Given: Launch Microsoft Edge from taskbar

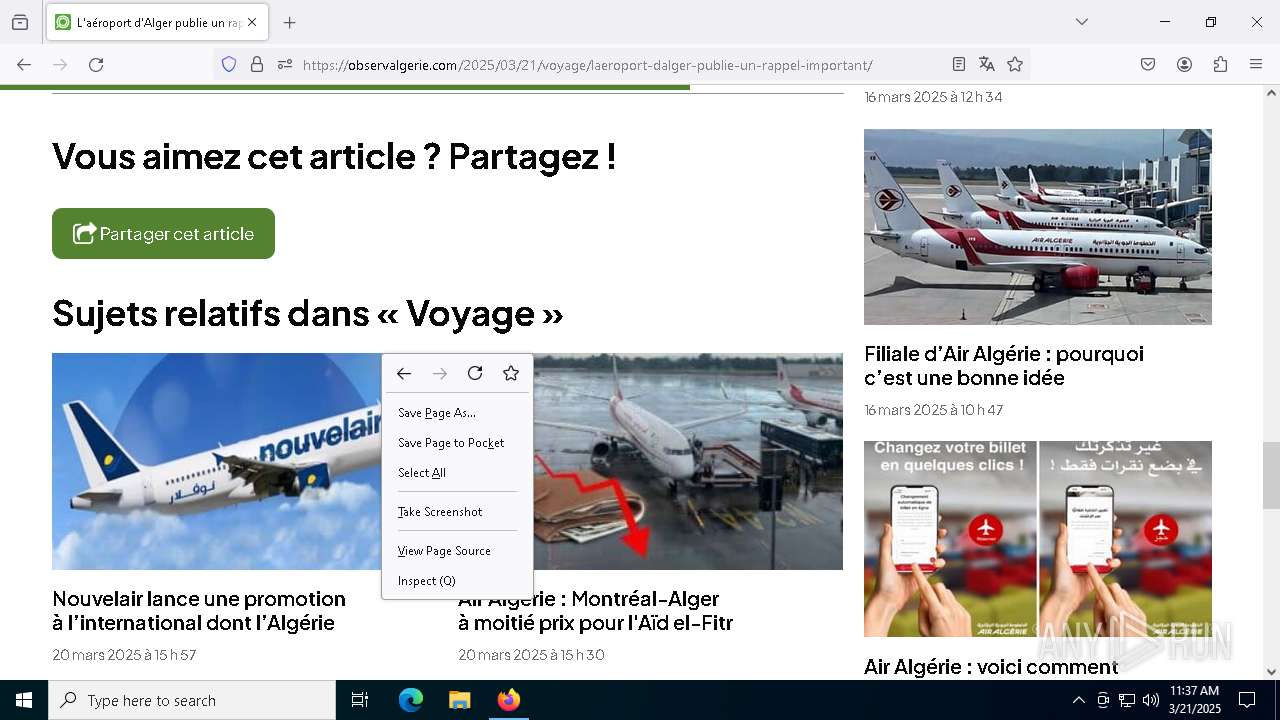Looking at the screenshot, I should tap(411, 700).
